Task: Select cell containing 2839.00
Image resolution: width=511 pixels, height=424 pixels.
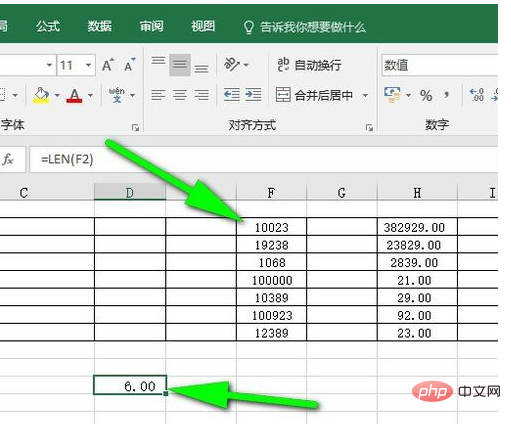Action: click(x=417, y=262)
